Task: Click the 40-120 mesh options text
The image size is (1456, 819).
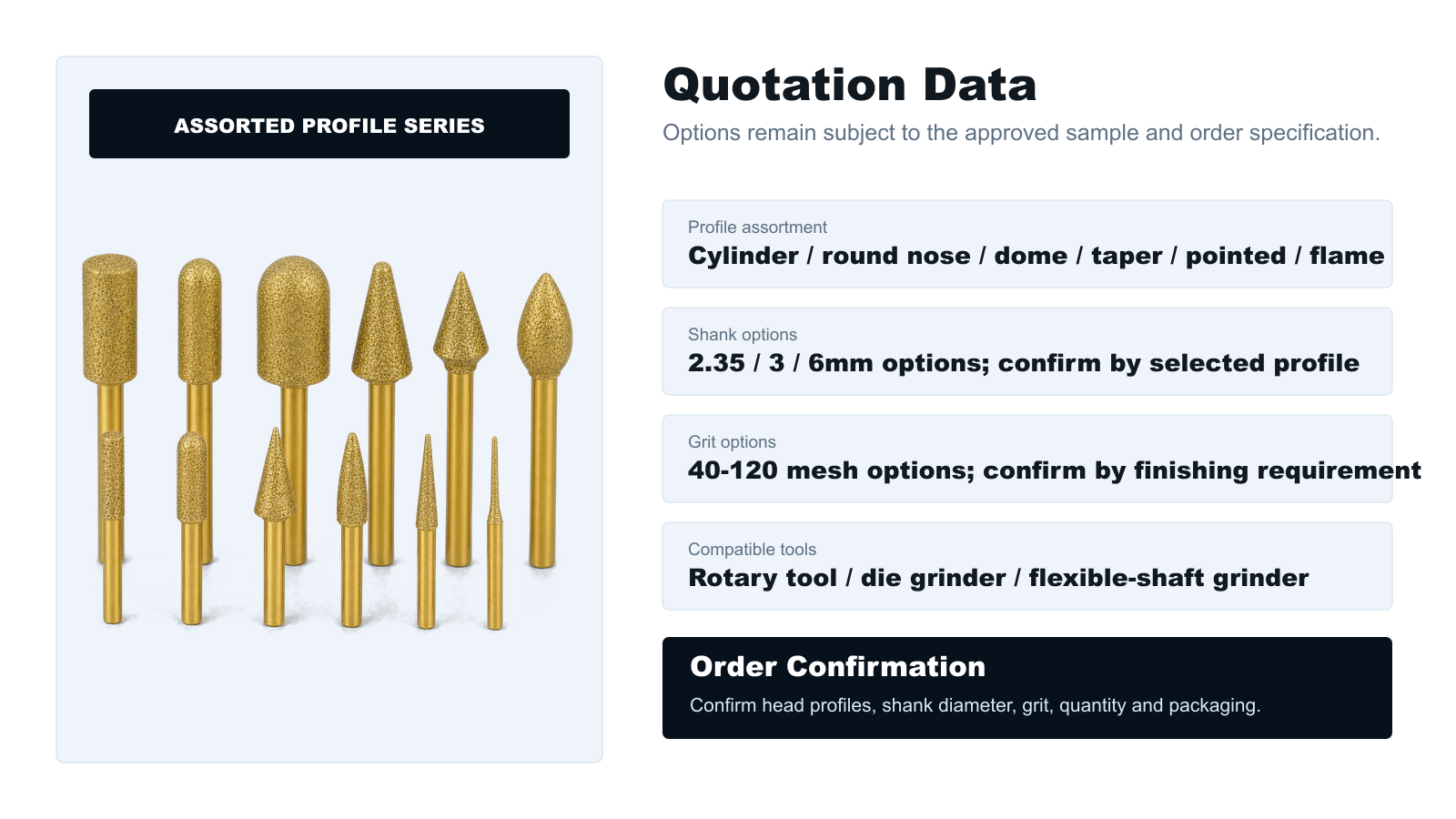Action: tap(1055, 470)
